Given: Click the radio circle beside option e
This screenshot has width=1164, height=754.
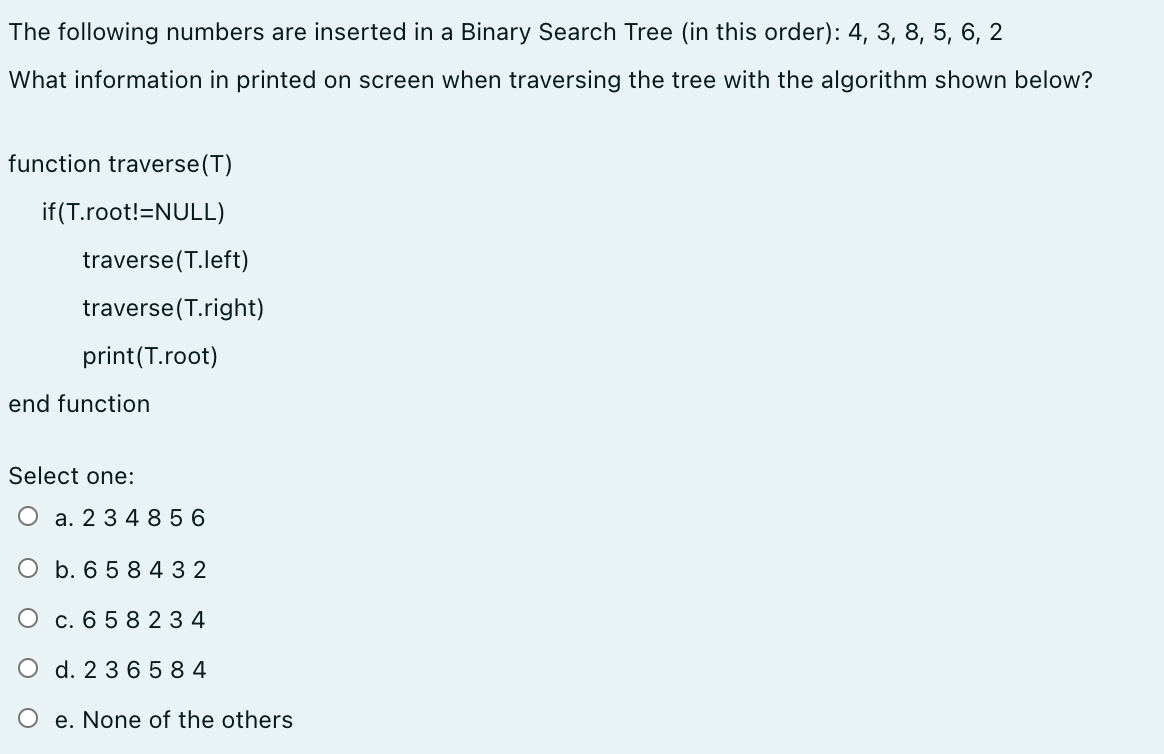Looking at the screenshot, I should 28,718.
